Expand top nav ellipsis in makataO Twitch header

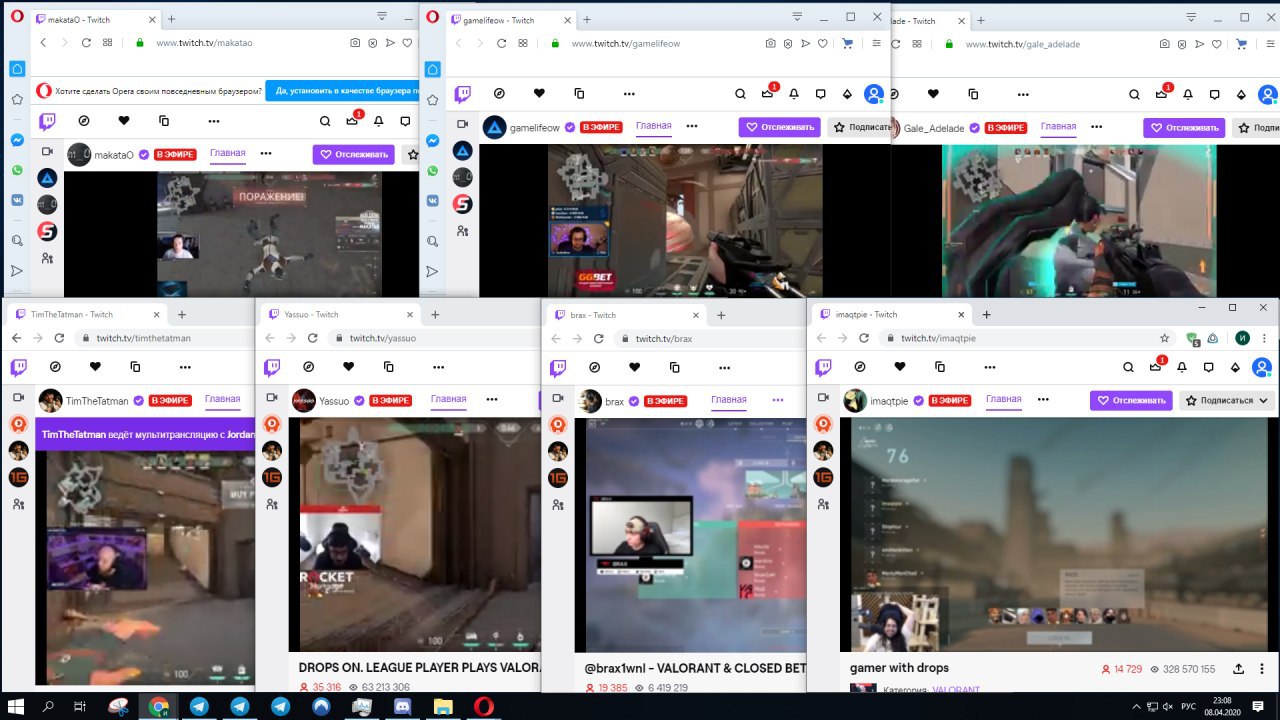(x=214, y=121)
